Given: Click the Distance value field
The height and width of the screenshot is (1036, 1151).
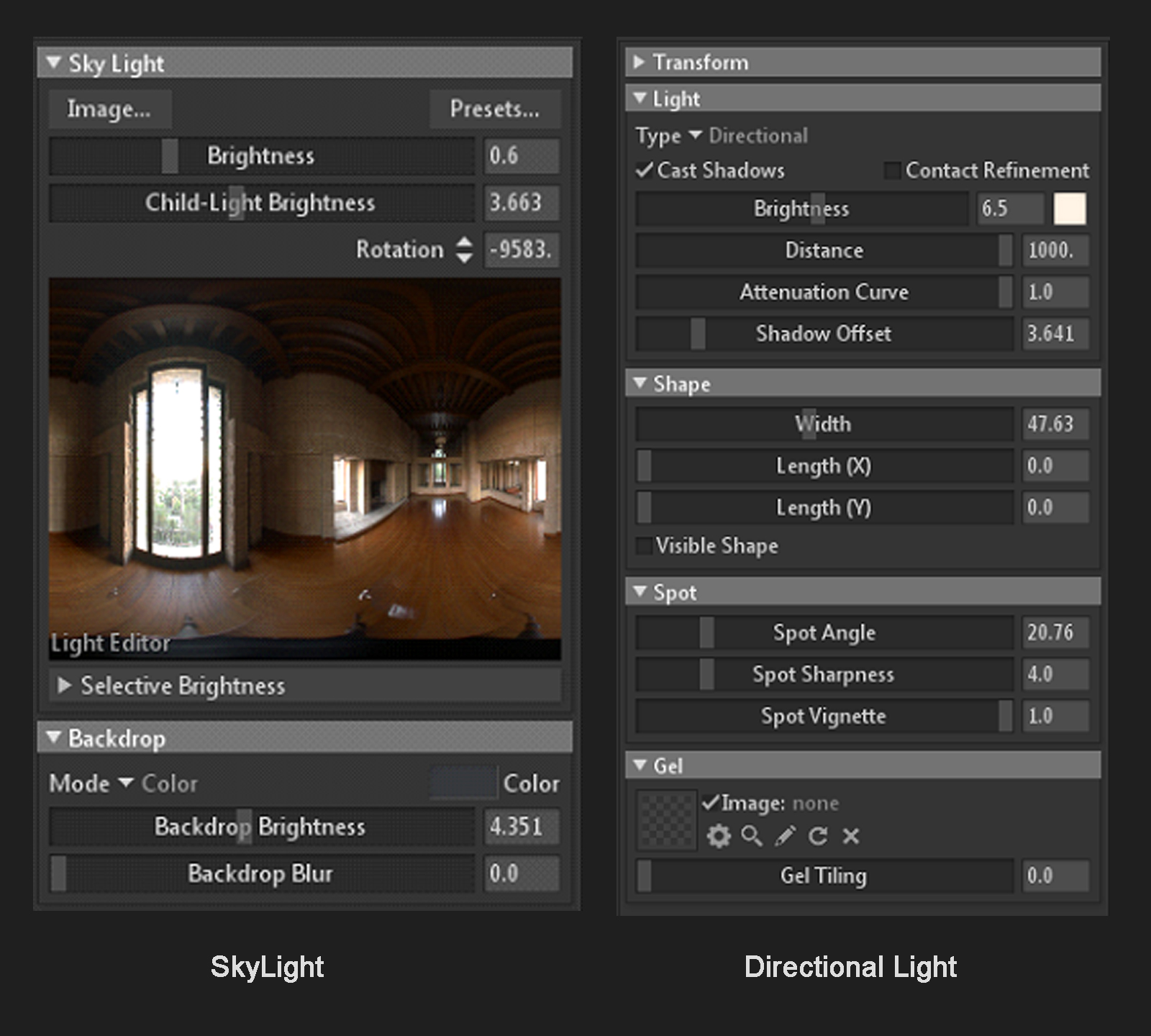Looking at the screenshot, I should [1055, 250].
